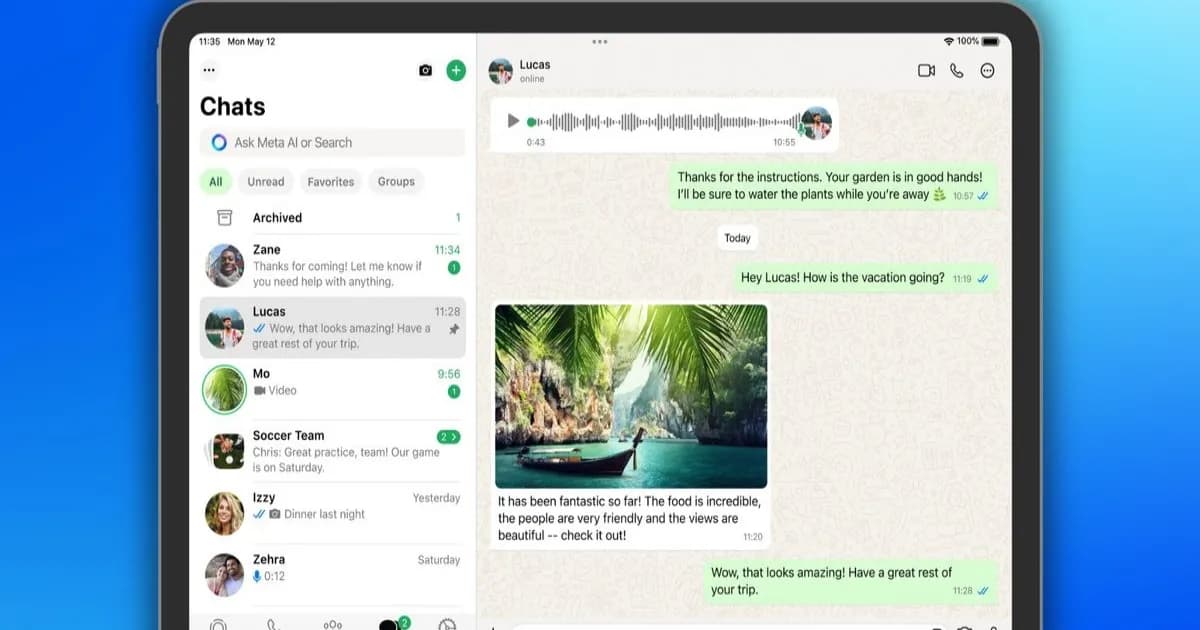1200x630 pixels.
Task: Open chat with Izzy
Action: [333, 513]
